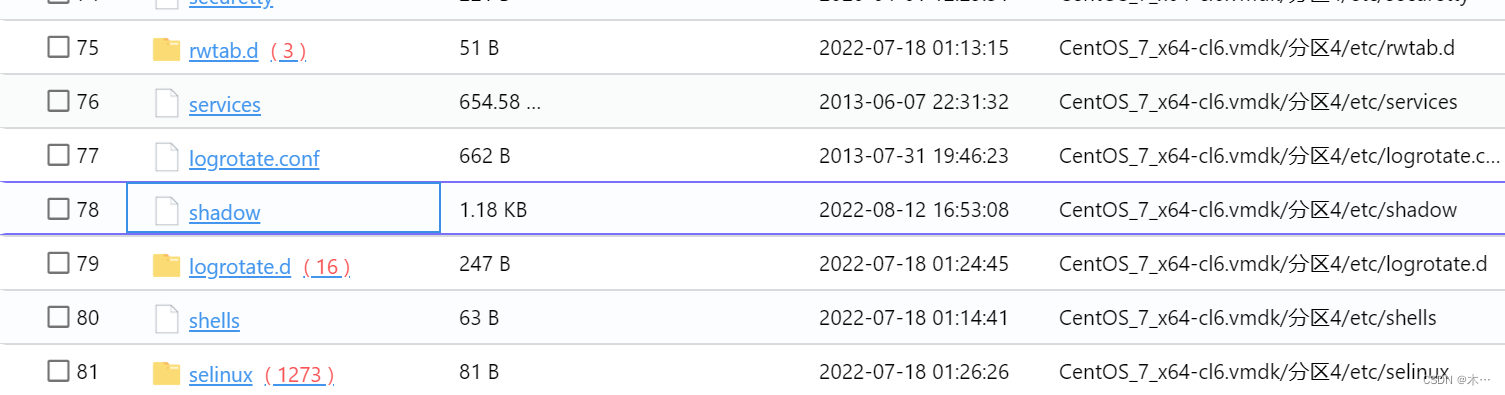The height and width of the screenshot is (395, 1505).
Task: Click the logrotate.conf file icon
Action: pyautogui.click(x=166, y=158)
